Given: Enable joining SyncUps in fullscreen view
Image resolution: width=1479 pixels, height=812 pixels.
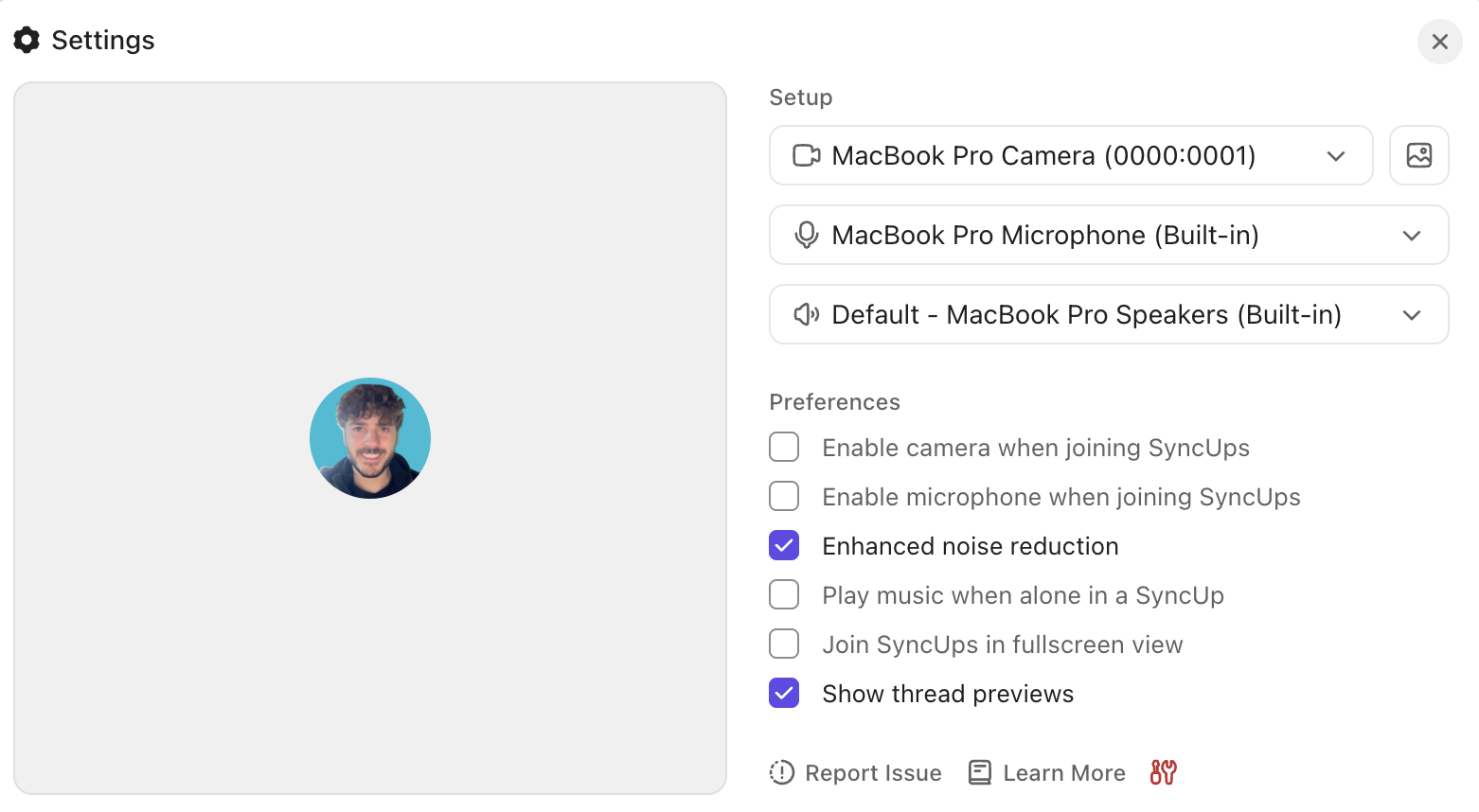Looking at the screenshot, I should [784, 644].
